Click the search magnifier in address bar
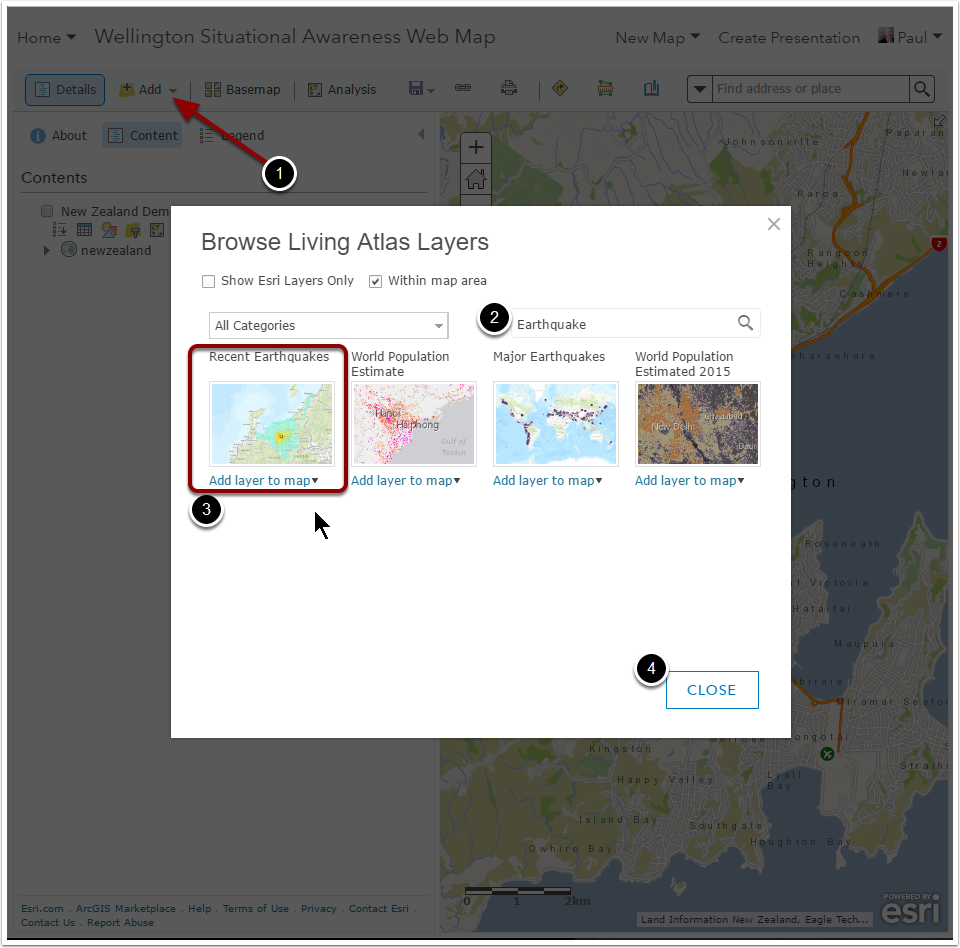This screenshot has width=960, height=948. (x=921, y=89)
